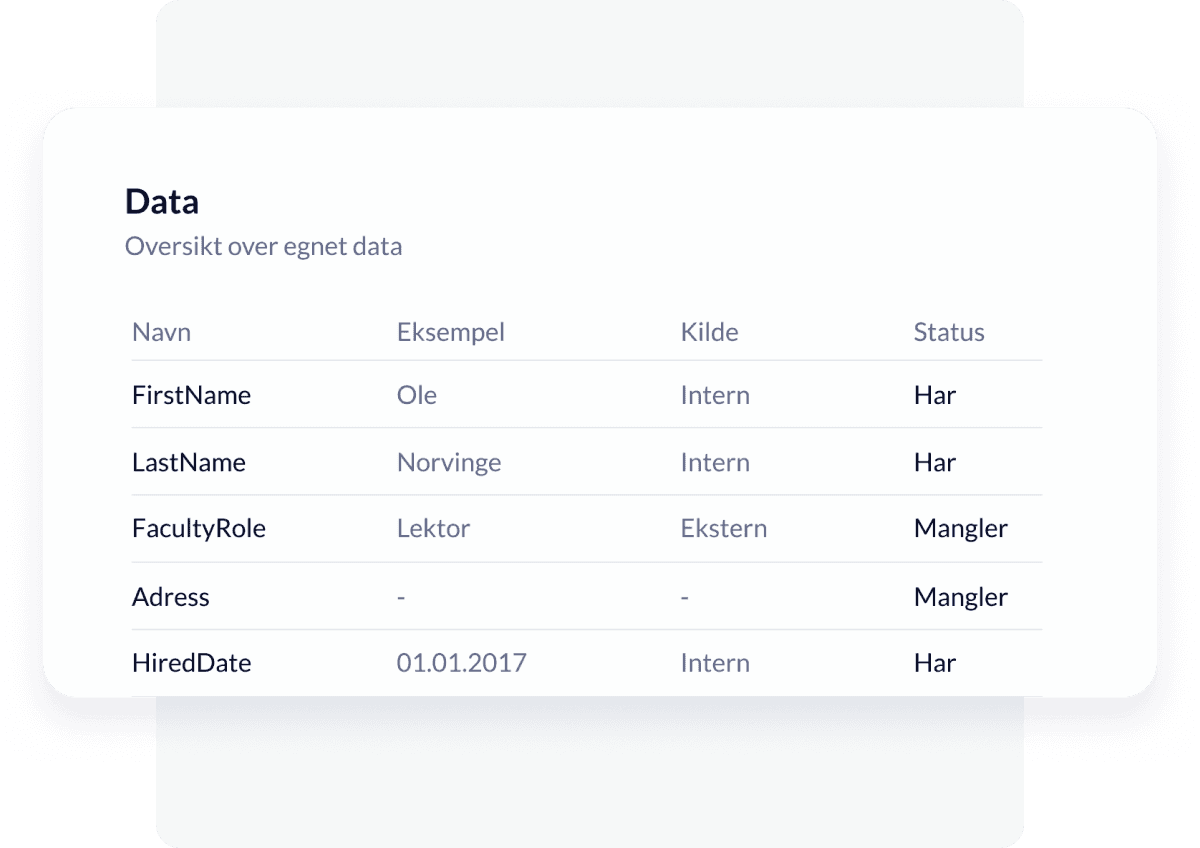Click Mangler status for Adress
Screen dimensions: 1200x848
960,597
